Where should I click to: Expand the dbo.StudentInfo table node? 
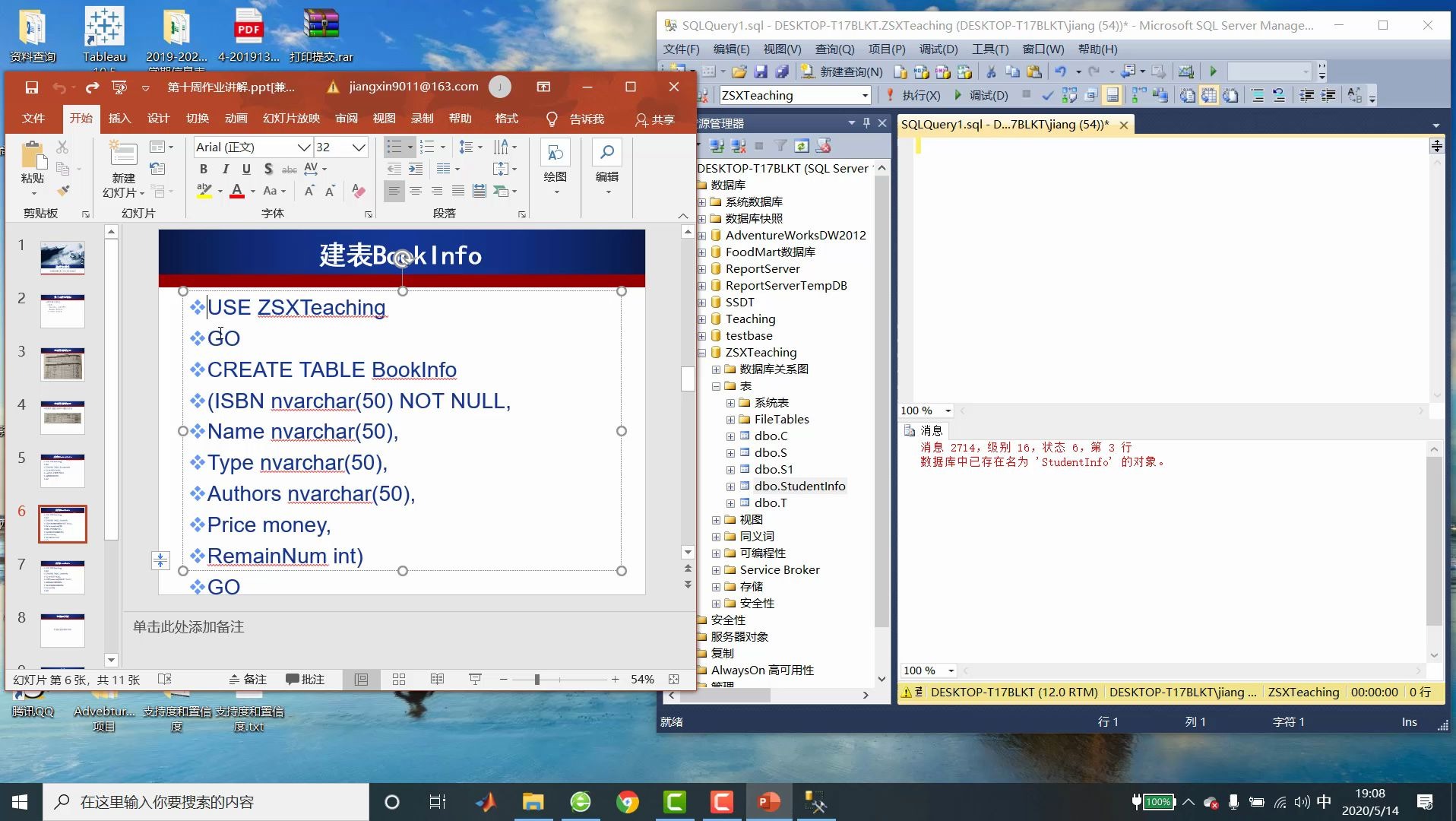pos(730,487)
